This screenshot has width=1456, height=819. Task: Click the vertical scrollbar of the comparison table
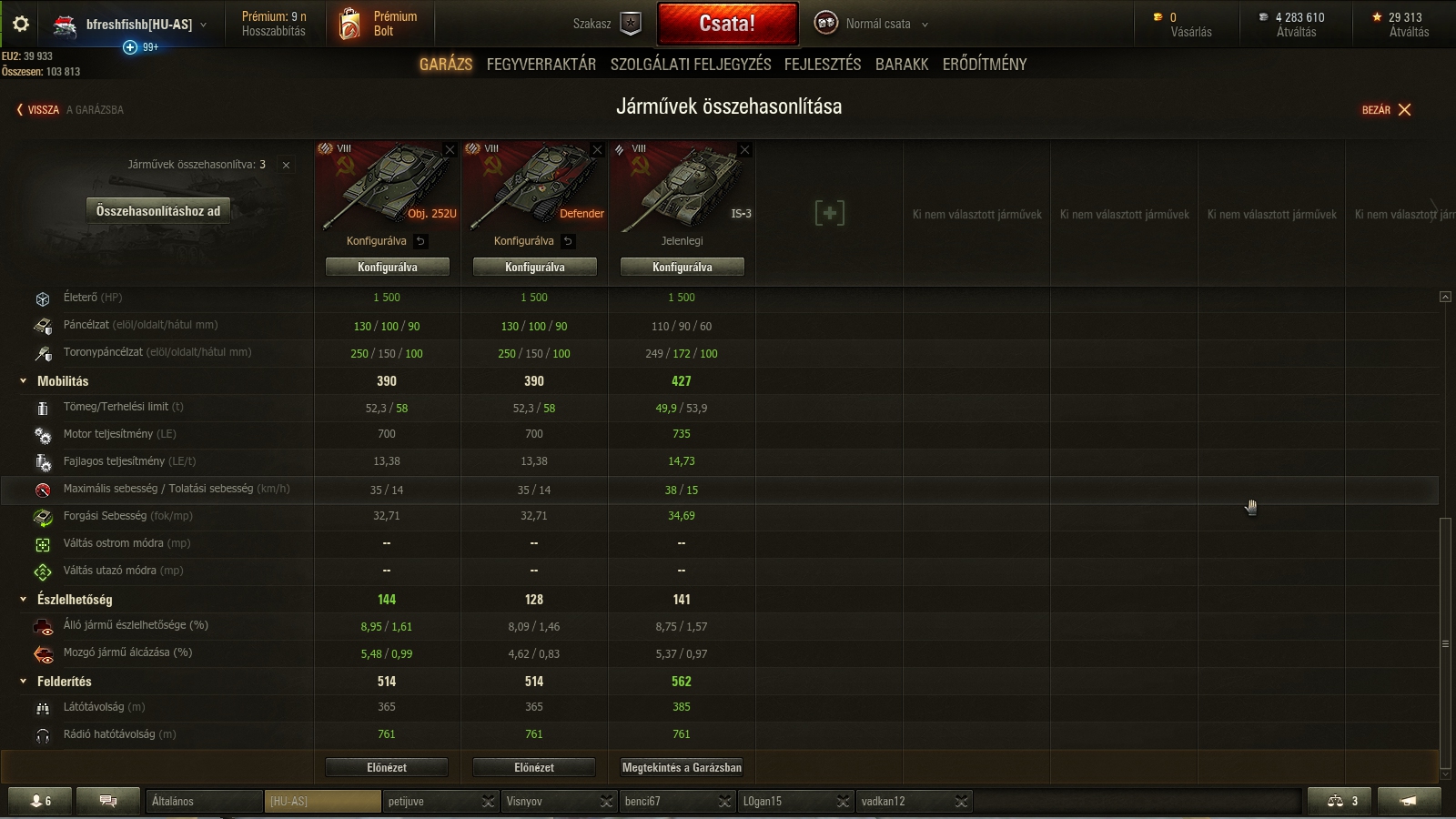(x=1445, y=642)
